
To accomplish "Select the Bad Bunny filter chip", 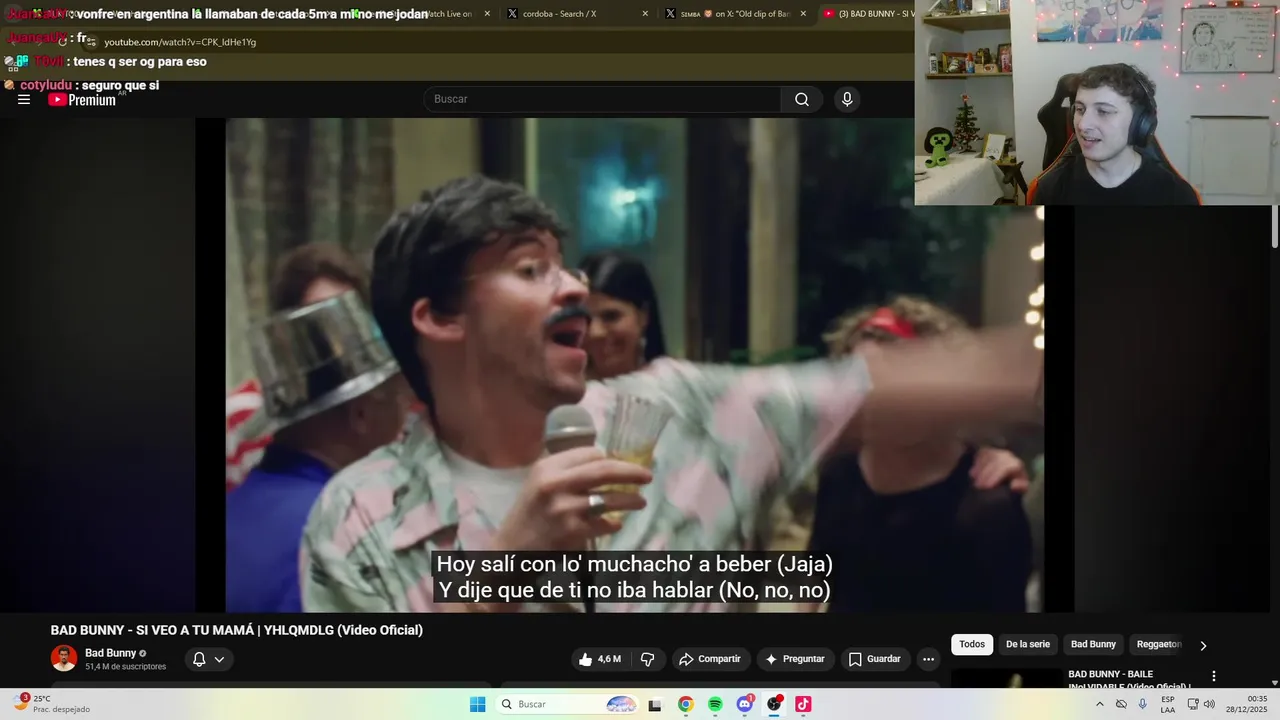I will 1093,644.
